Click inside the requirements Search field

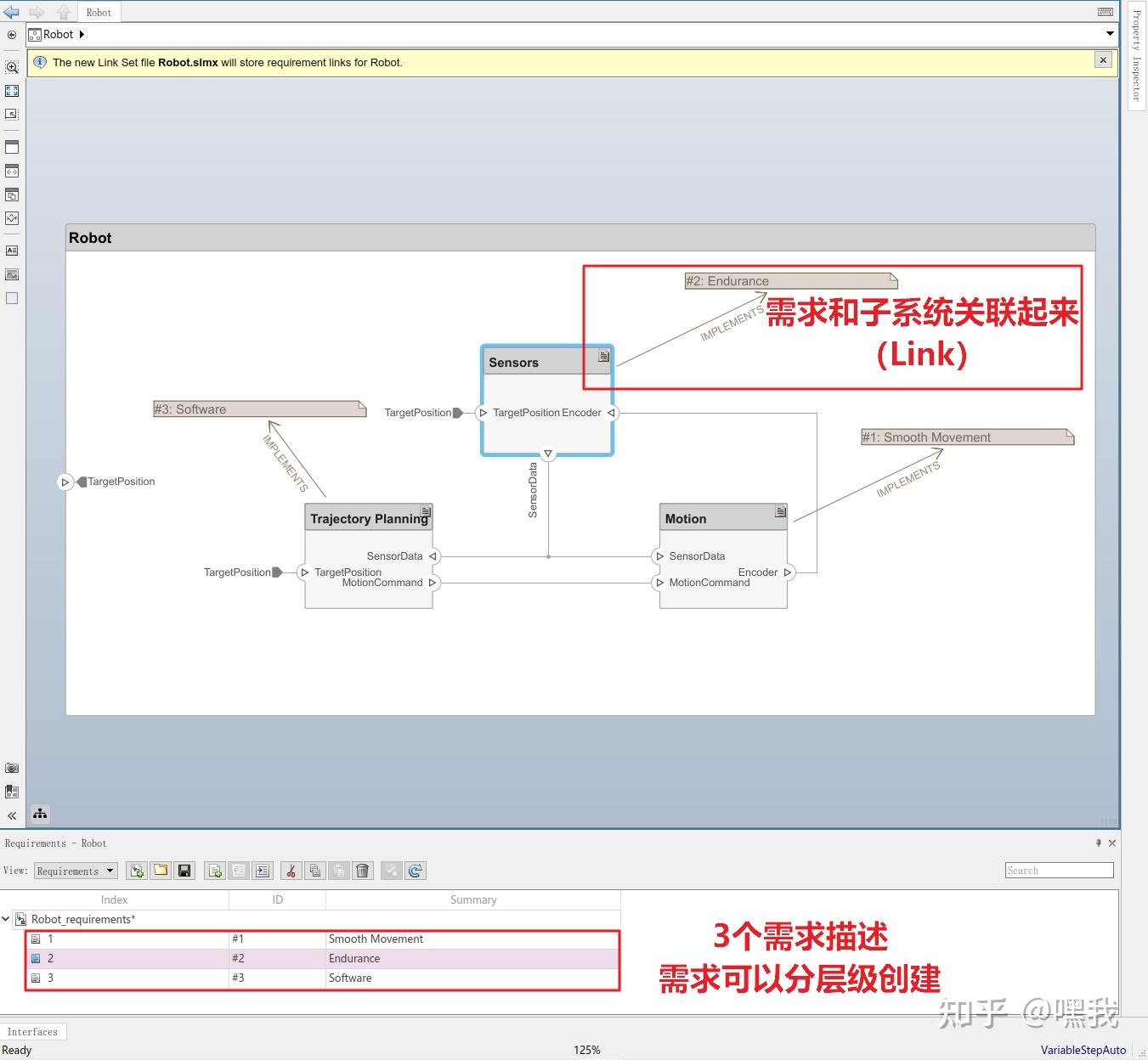click(x=1058, y=870)
